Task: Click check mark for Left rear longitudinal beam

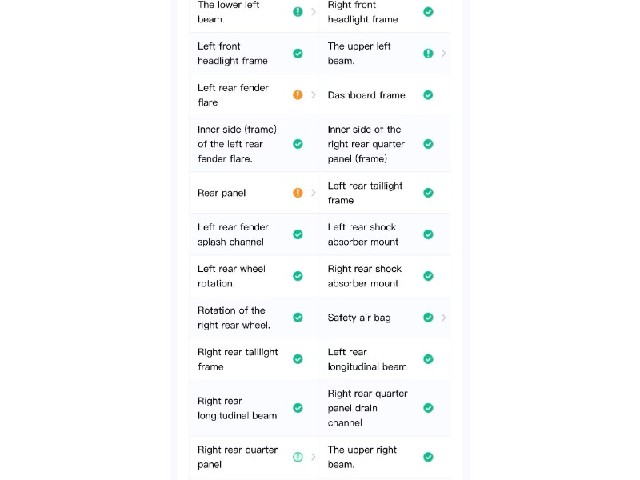Action: coord(428,359)
